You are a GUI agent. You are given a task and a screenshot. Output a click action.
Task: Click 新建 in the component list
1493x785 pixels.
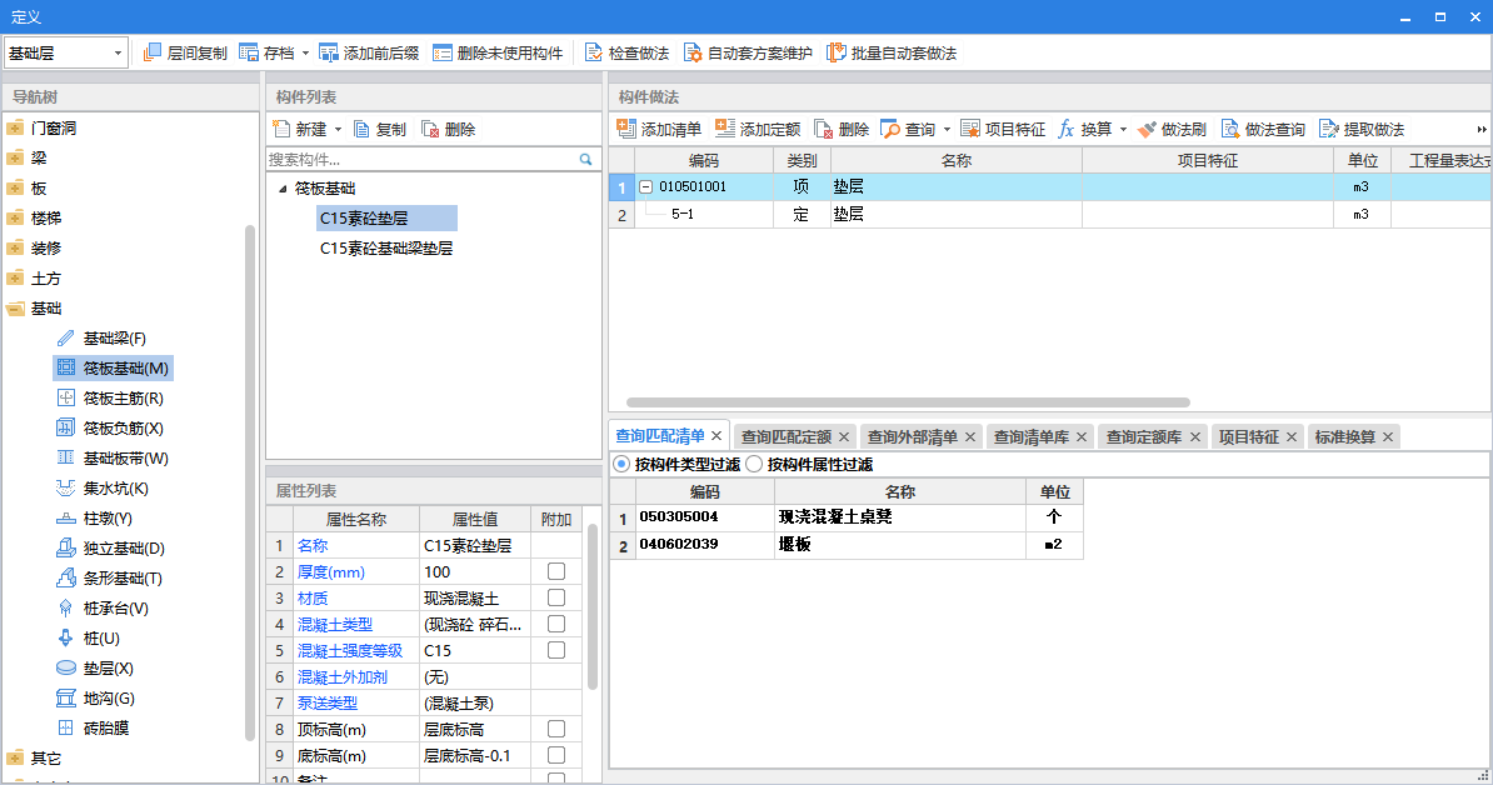[x=300, y=129]
